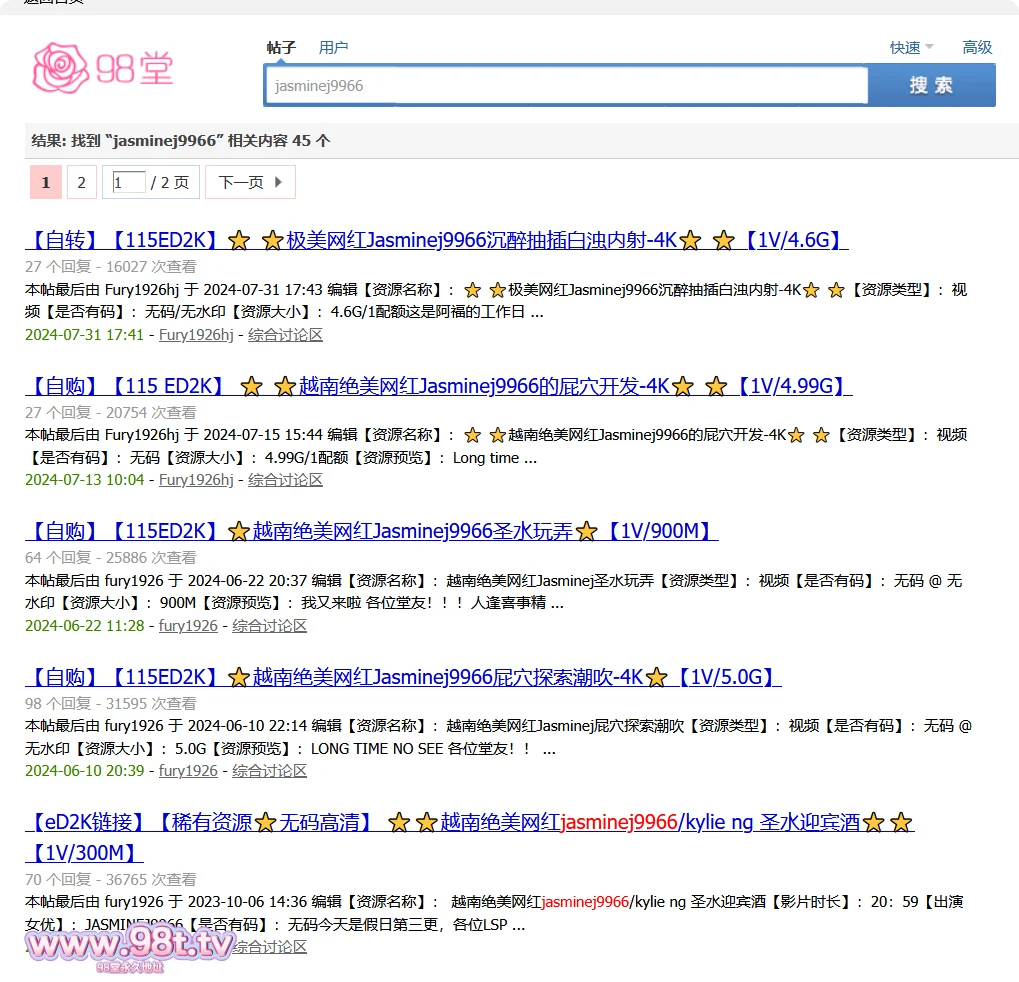Open author fury1926 on the 2024-06-22 post
Screen dimensions: 1019x982
pyautogui.click(x=188, y=626)
